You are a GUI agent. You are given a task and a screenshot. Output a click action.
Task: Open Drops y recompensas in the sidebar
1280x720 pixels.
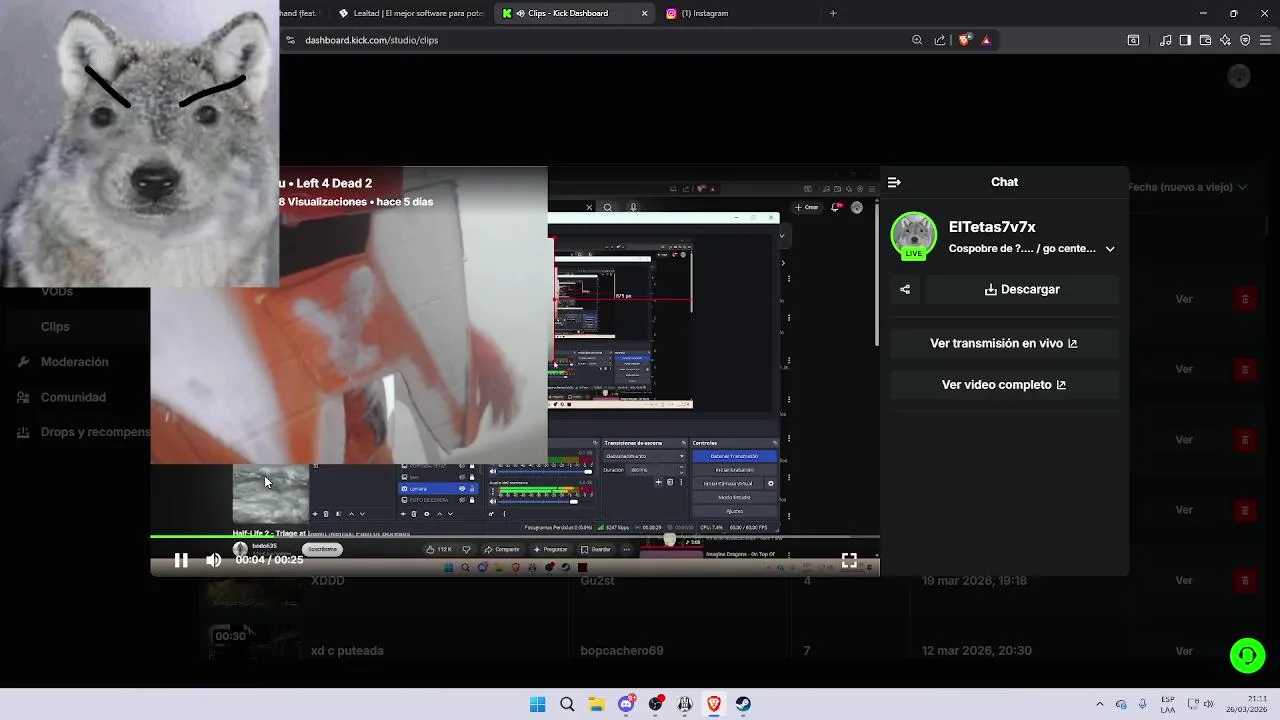tap(84, 432)
